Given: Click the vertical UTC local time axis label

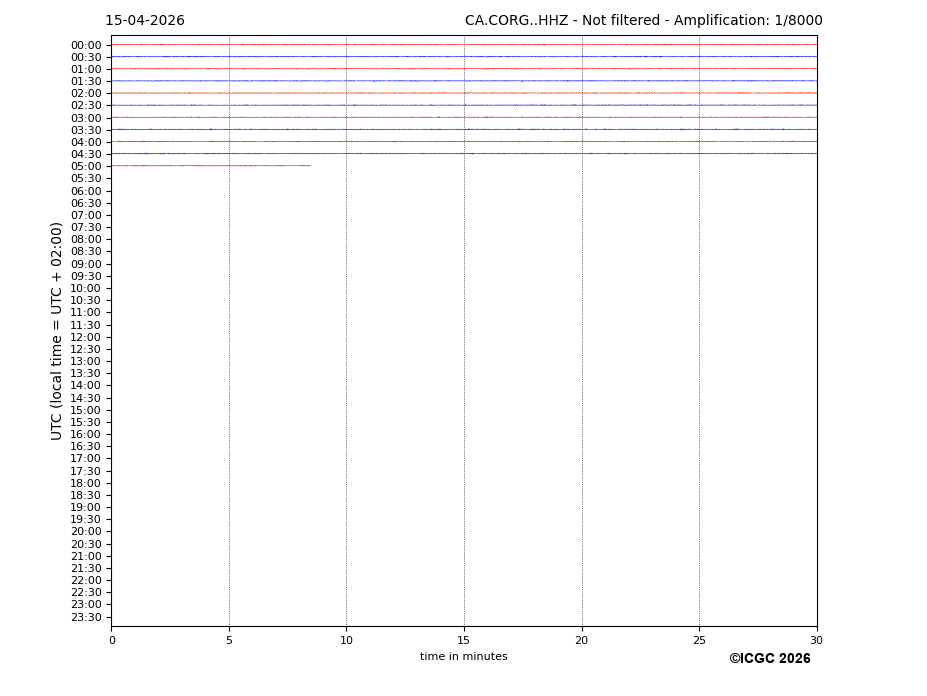Looking at the screenshot, I should tap(58, 331).
